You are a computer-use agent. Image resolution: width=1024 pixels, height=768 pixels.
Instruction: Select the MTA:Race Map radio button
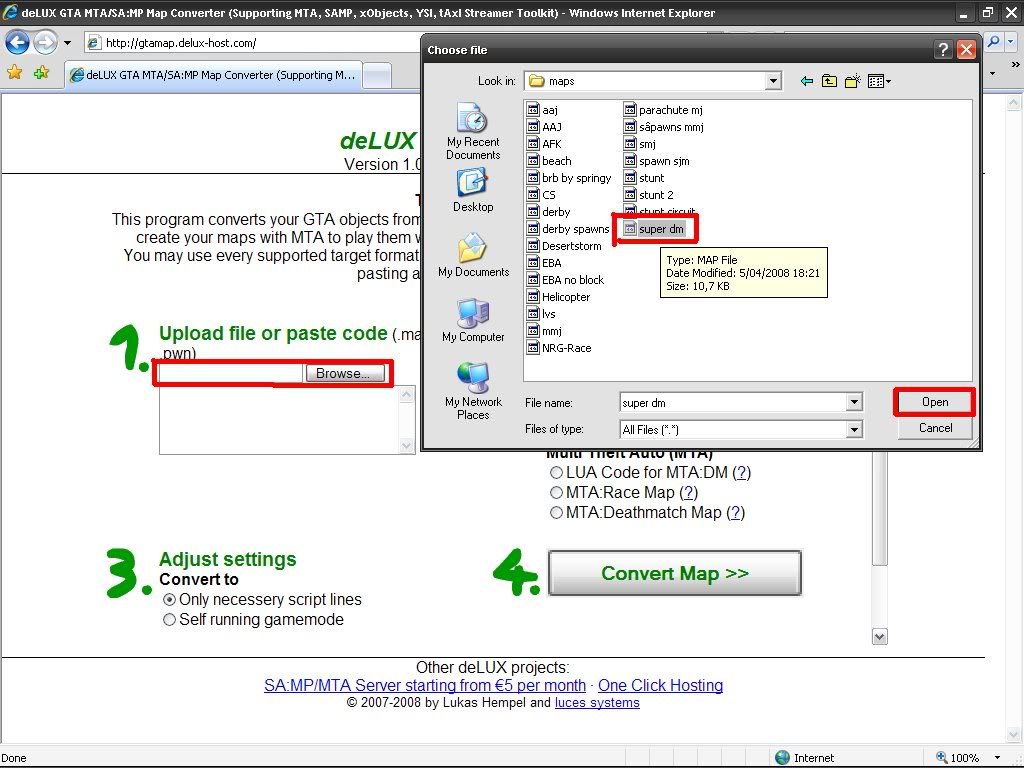click(556, 492)
